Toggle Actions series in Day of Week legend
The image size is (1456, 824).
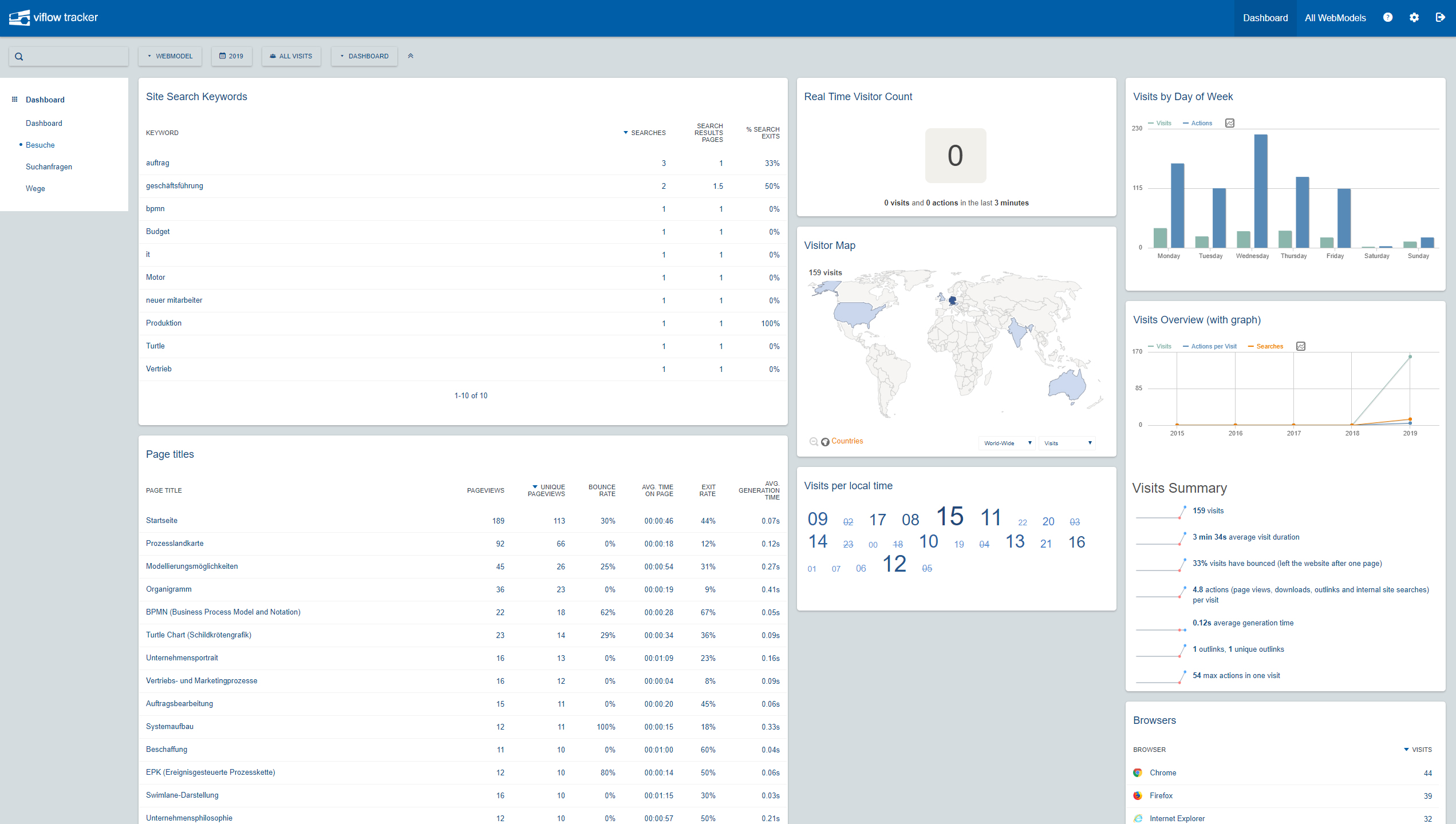(x=1197, y=123)
